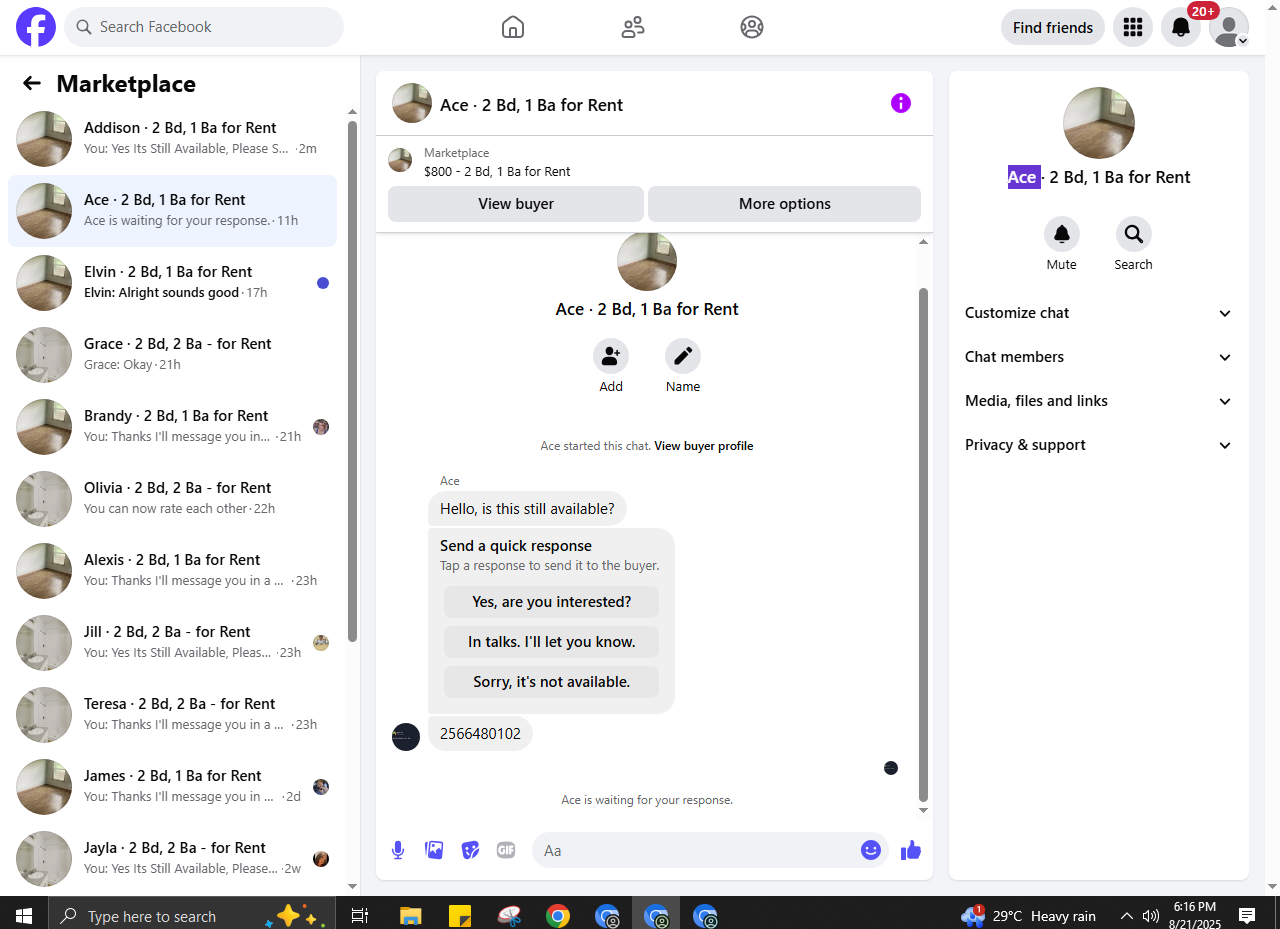
Task: Click the chat messages scrollbar
Action: [x=924, y=545]
